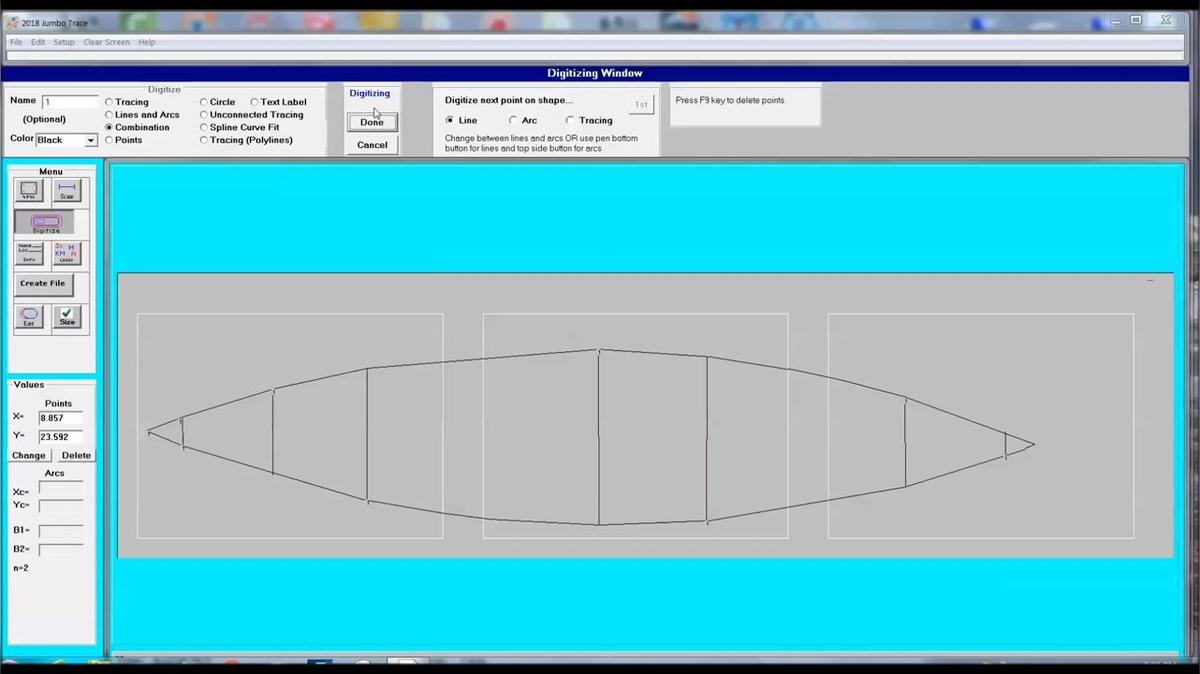Choose Tracing for next point
The image size is (1200, 674).
tap(589, 120)
